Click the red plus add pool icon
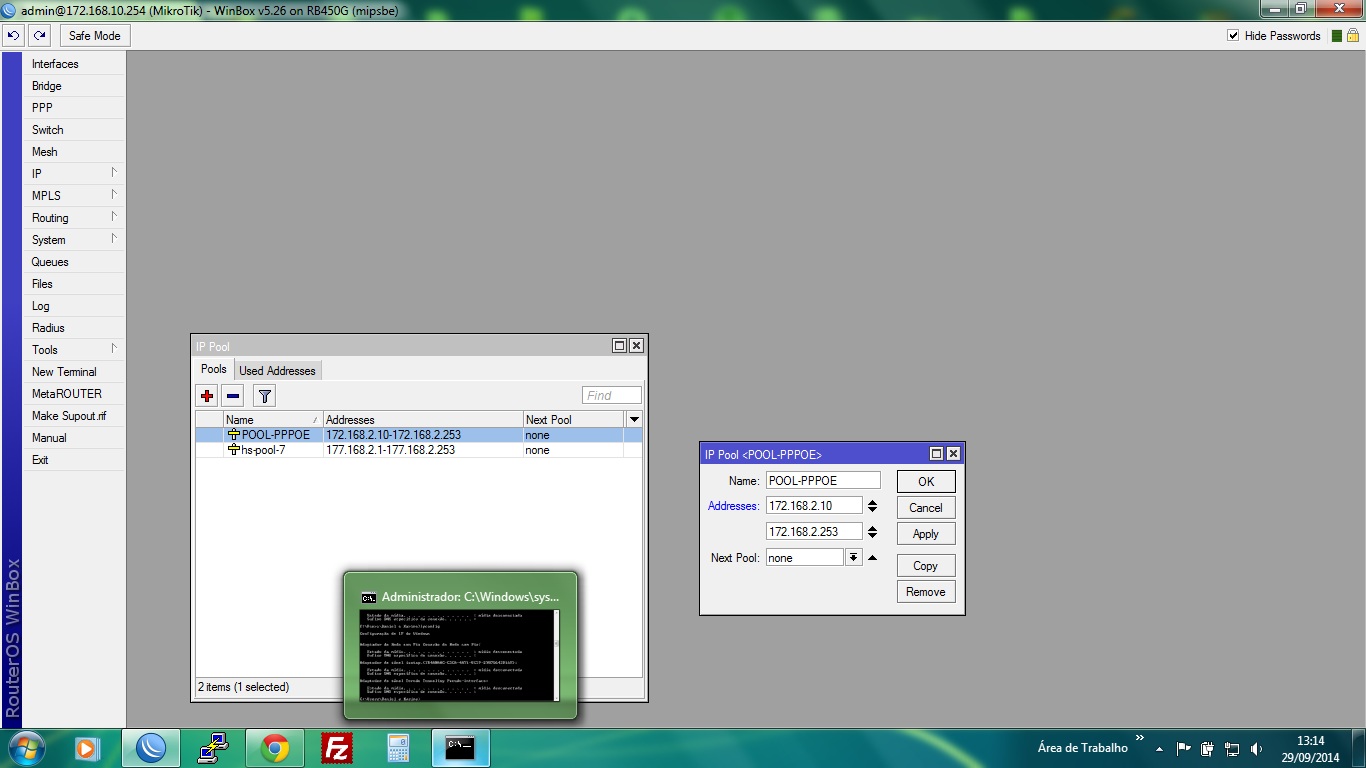 (x=207, y=396)
